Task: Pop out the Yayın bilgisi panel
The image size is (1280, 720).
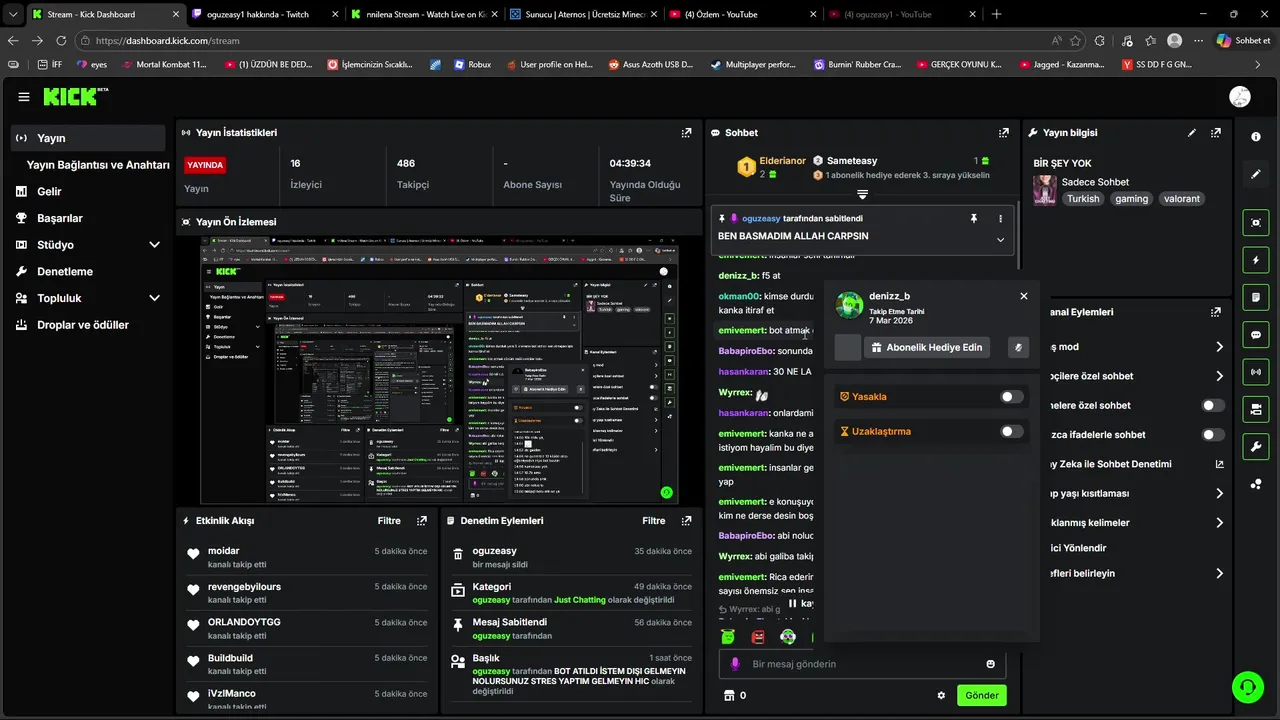Action: (1216, 132)
